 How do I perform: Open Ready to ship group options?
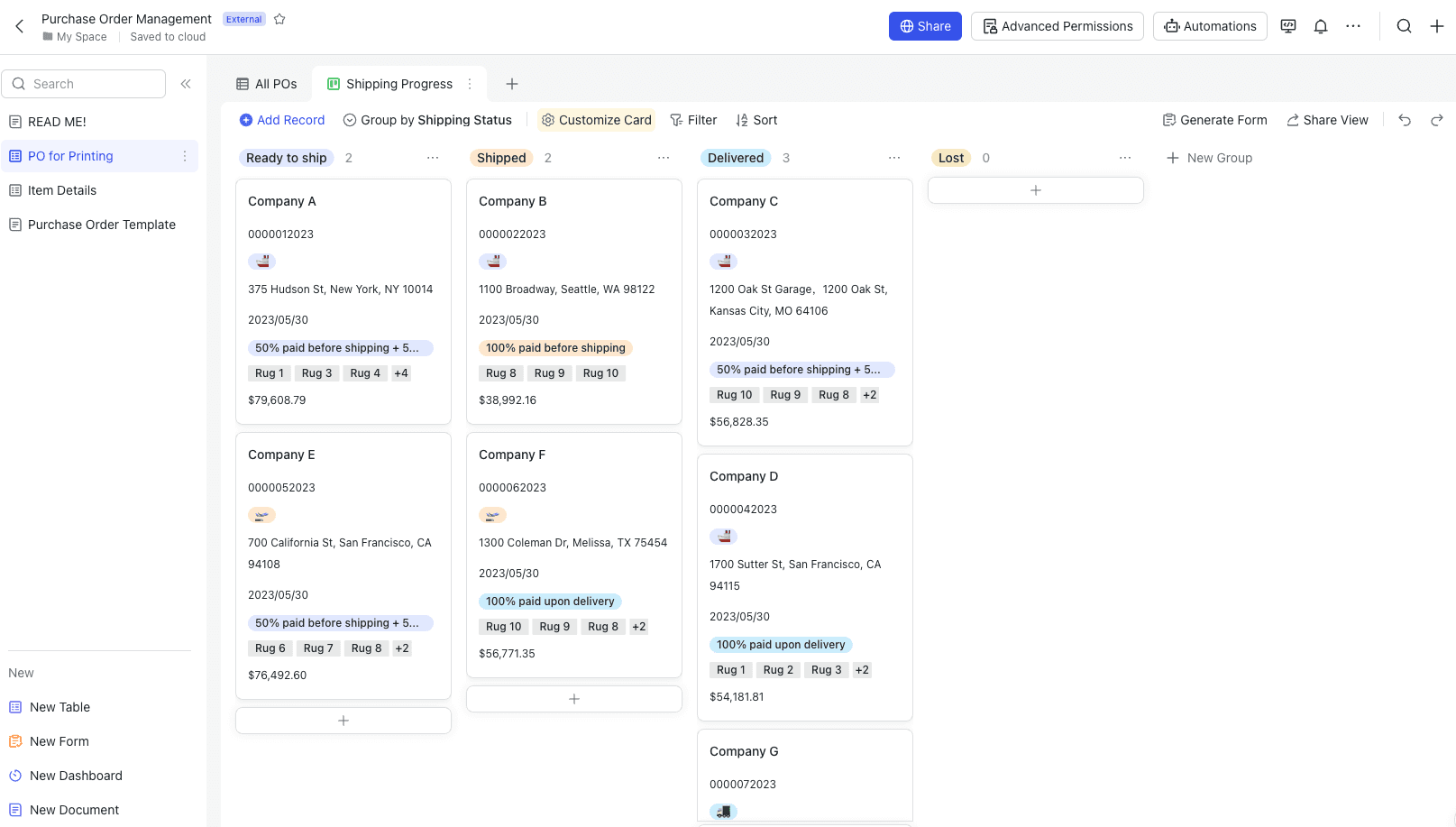(x=433, y=158)
